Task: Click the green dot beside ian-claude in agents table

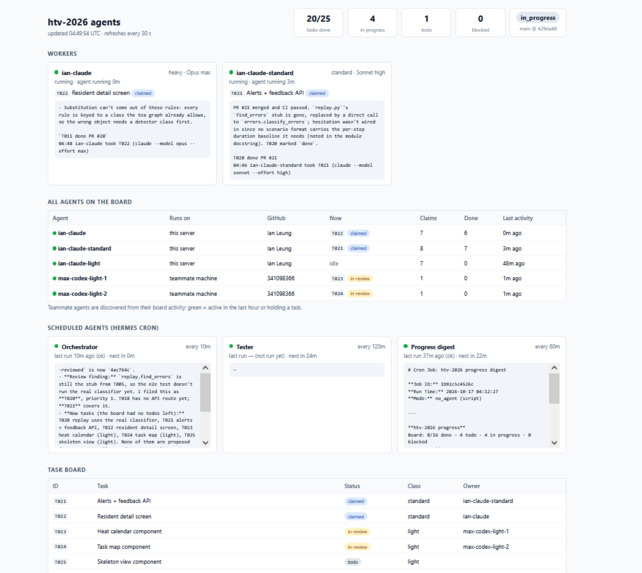Action: click(x=54, y=233)
